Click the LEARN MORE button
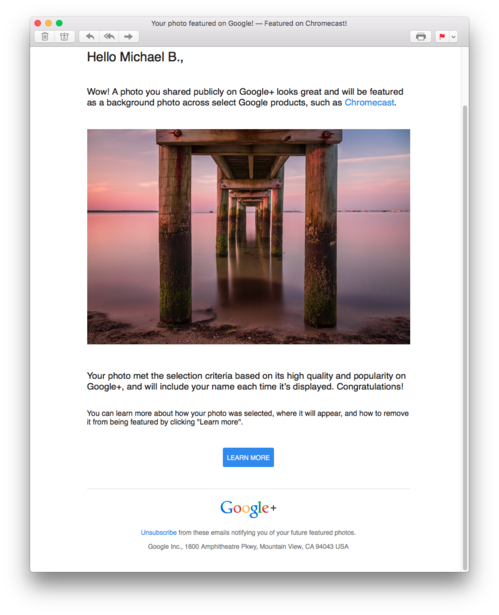 (248, 457)
